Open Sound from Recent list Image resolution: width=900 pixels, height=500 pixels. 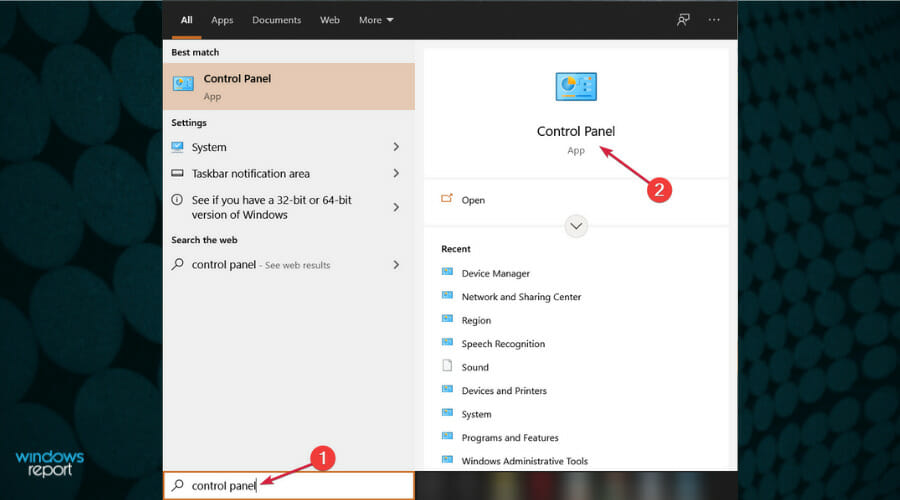(475, 367)
